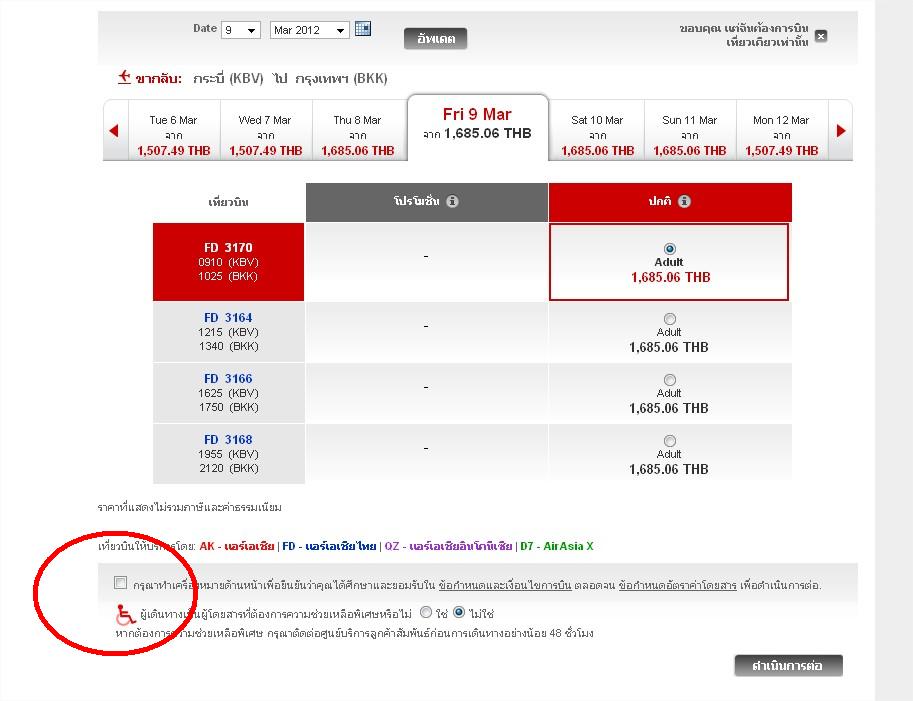Click the 1,685.06 THB price for FD 3166
Screen dimensions: 913x701
pyautogui.click(x=668, y=408)
